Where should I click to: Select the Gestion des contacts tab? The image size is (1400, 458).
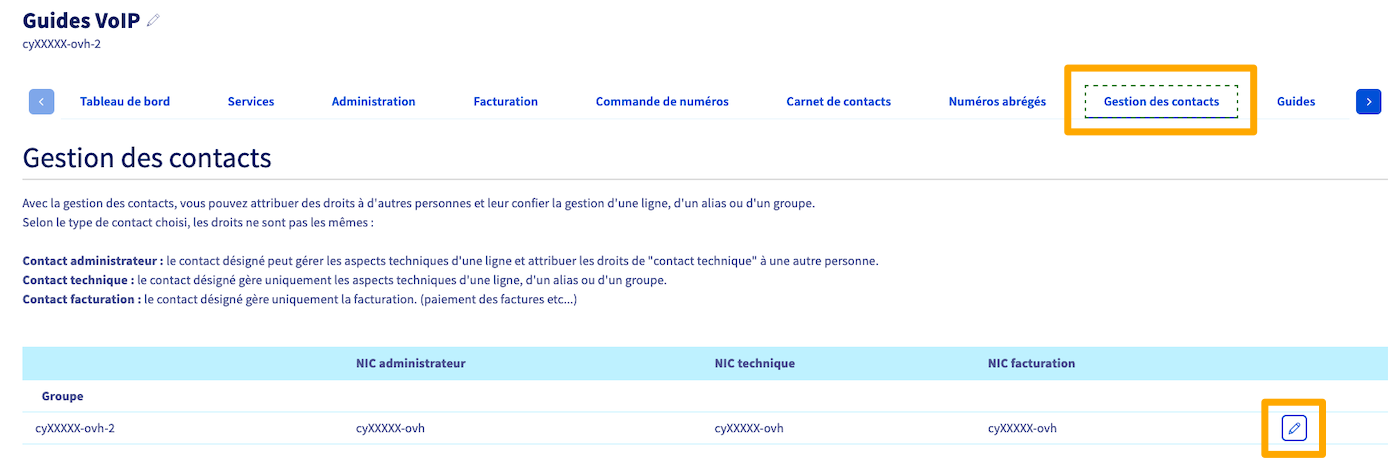pos(1161,101)
